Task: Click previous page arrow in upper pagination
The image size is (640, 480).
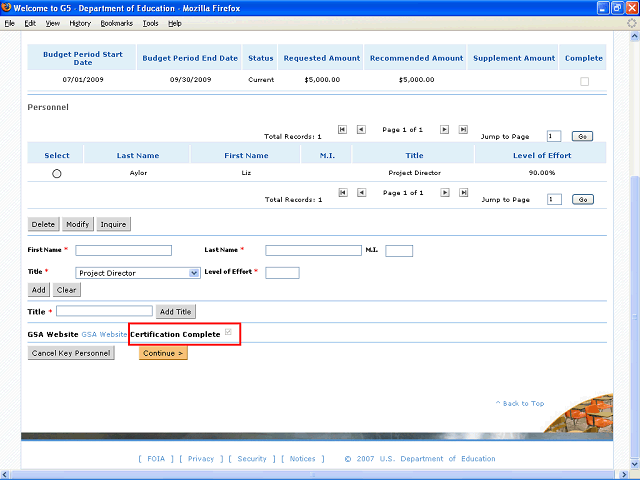Action: point(361,129)
